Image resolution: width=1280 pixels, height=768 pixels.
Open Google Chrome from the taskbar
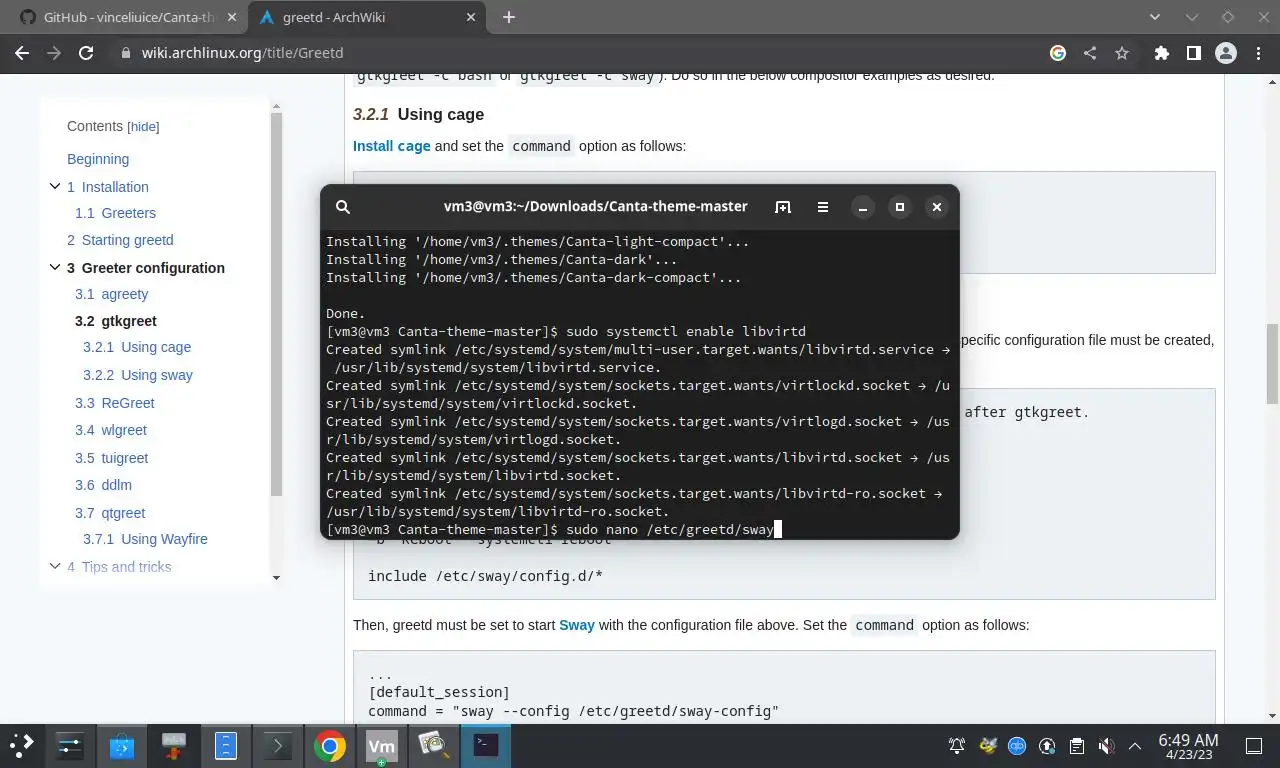(x=330, y=745)
